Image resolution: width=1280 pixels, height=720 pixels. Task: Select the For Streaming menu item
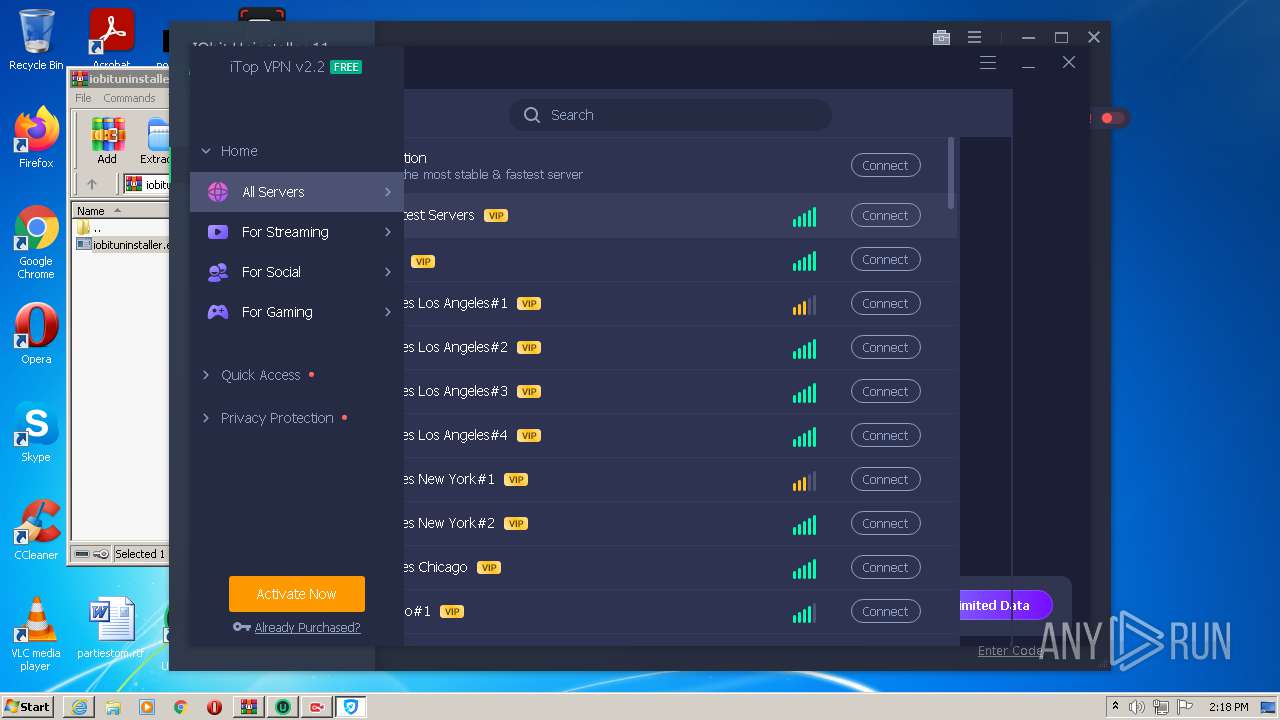pyautogui.click(x=297, y=232)
